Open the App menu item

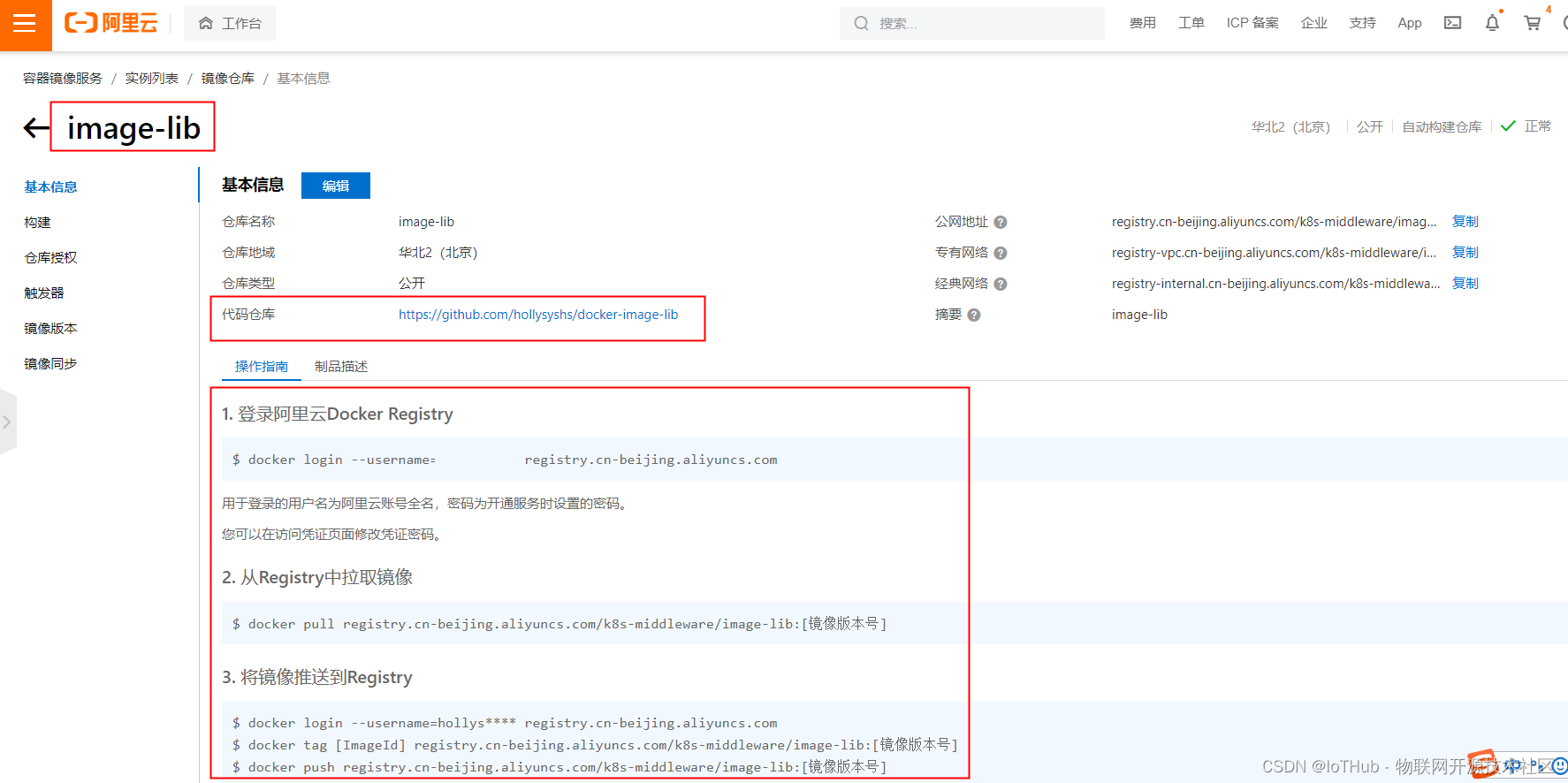[x=1409, y=23]
